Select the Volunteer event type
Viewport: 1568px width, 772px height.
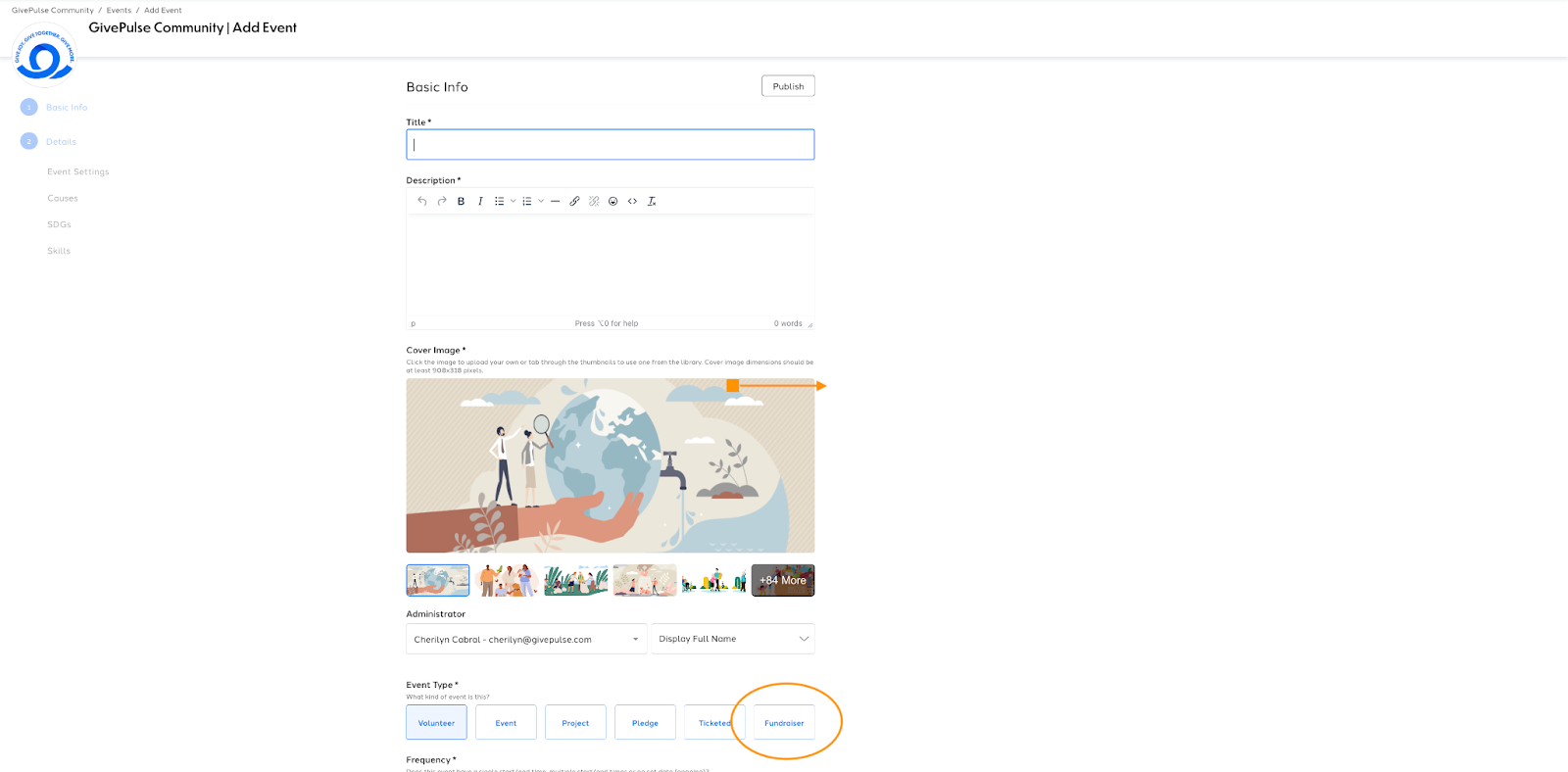coord(436,723)
